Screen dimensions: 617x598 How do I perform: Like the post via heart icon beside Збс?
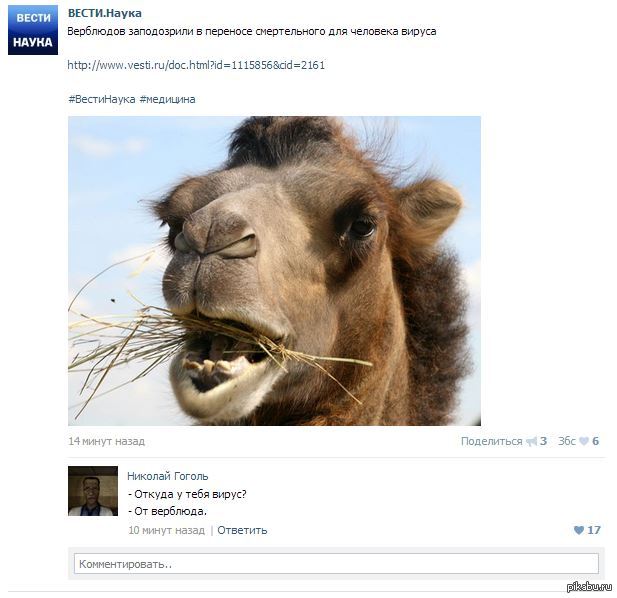[x=584, y=441]
